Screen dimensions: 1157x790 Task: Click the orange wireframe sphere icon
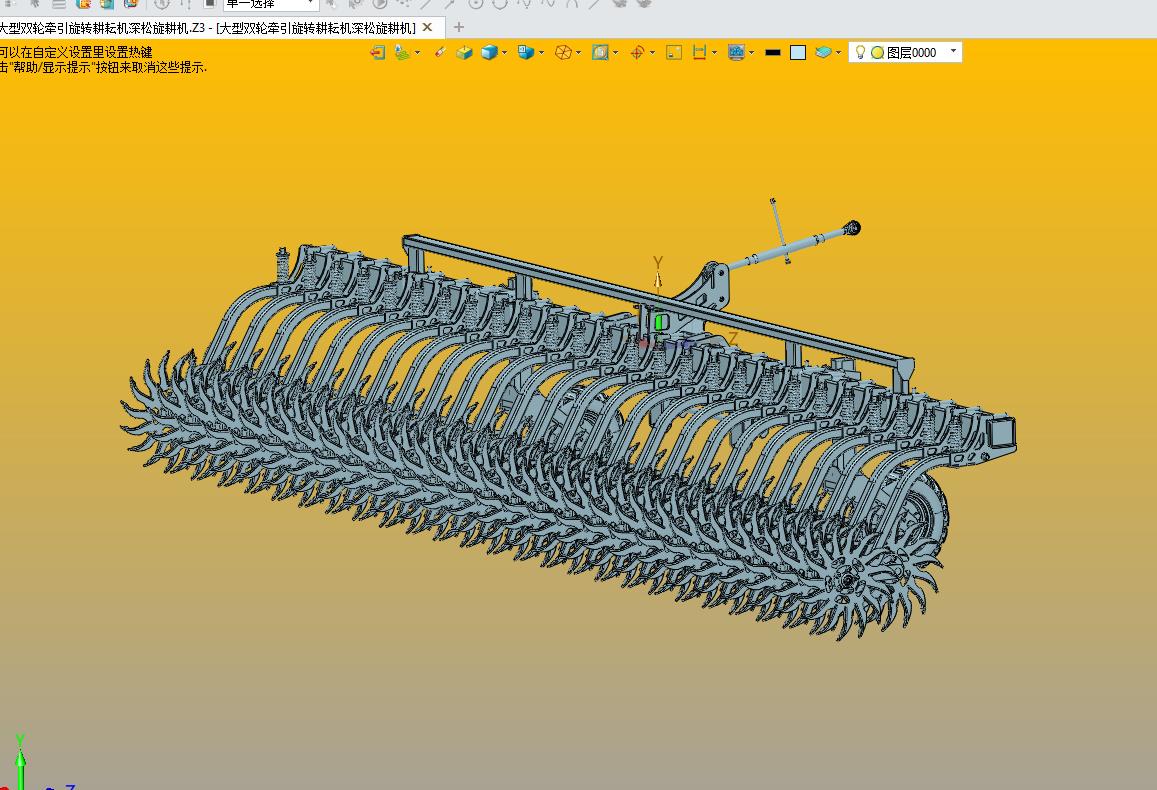pyautogui.click(x=563, y=52)
